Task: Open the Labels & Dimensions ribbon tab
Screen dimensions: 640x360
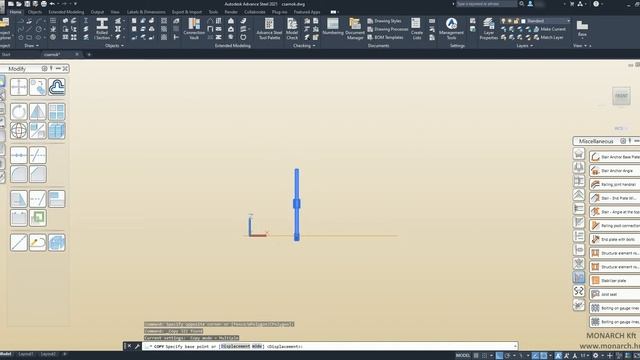Action: pyautogui.click(x=146, y=12)
